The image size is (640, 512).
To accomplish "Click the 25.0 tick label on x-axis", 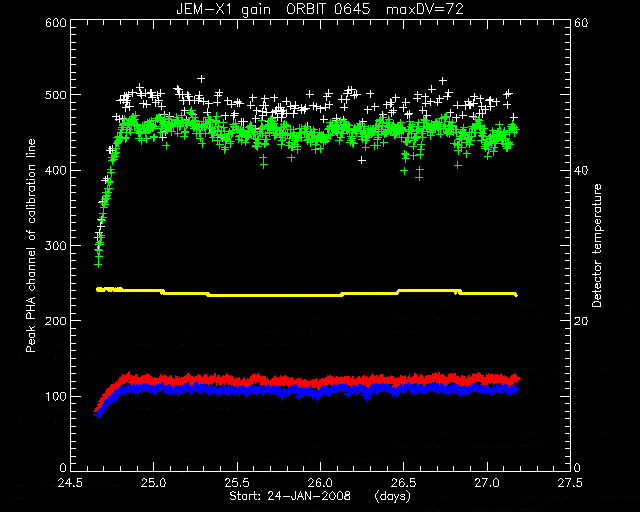I will (x=155, y=483).
